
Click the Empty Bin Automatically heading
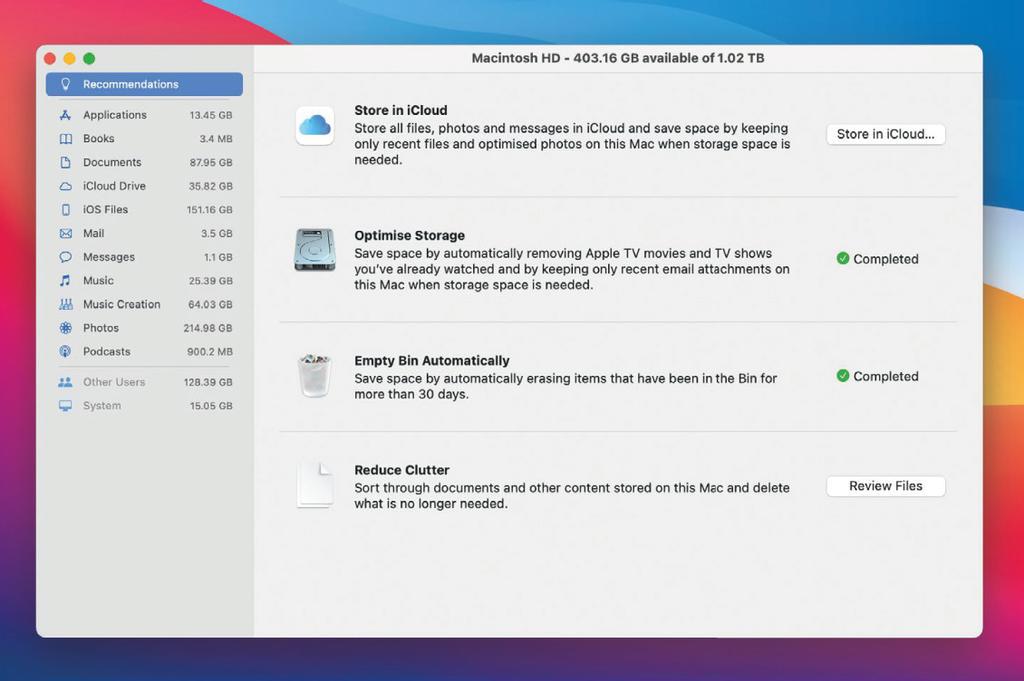pyautogui.click(x=432, y=360)
